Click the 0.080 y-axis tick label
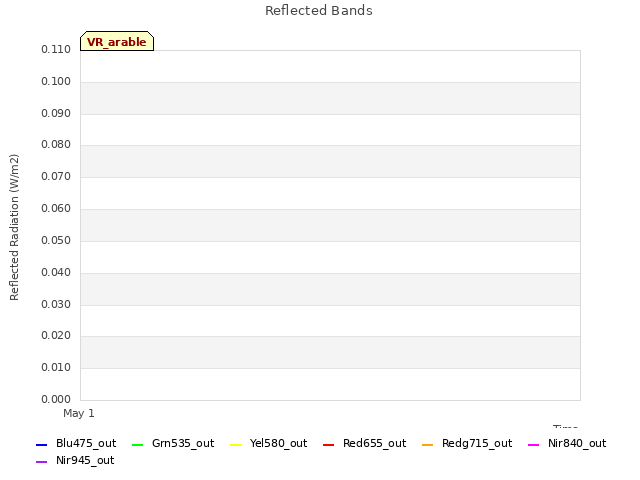The image size is (640, 480). tap(56, 144)
